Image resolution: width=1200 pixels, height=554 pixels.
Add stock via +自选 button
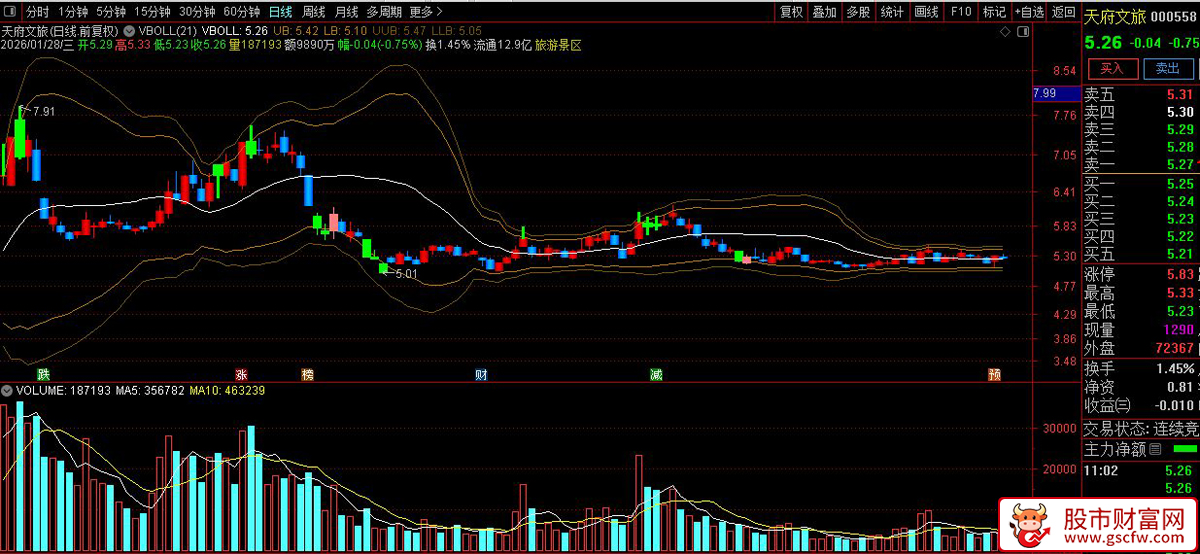(1028, 12)
